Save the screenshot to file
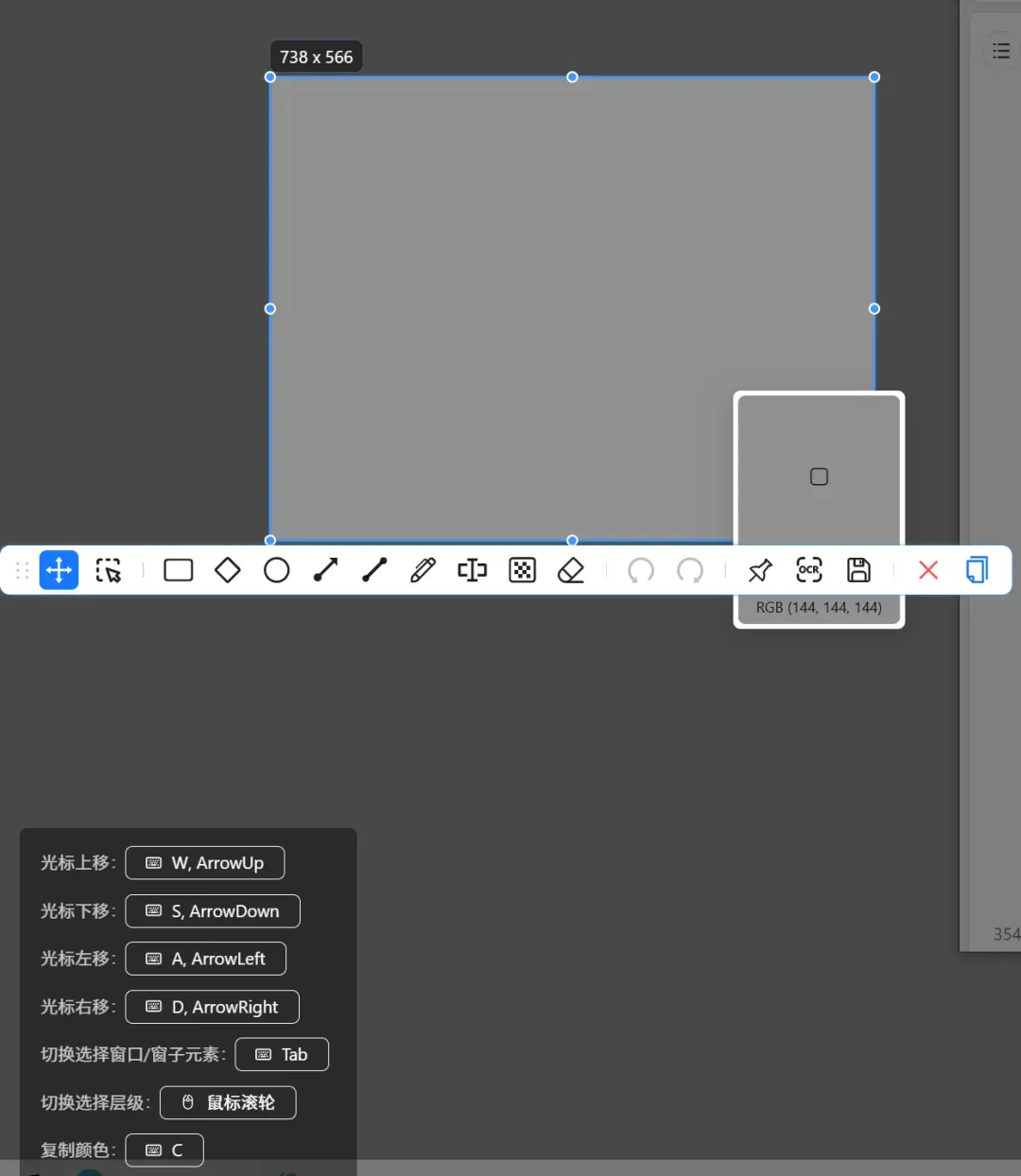Screen dimensions: 1021x1176 click(x=858, y=570)
